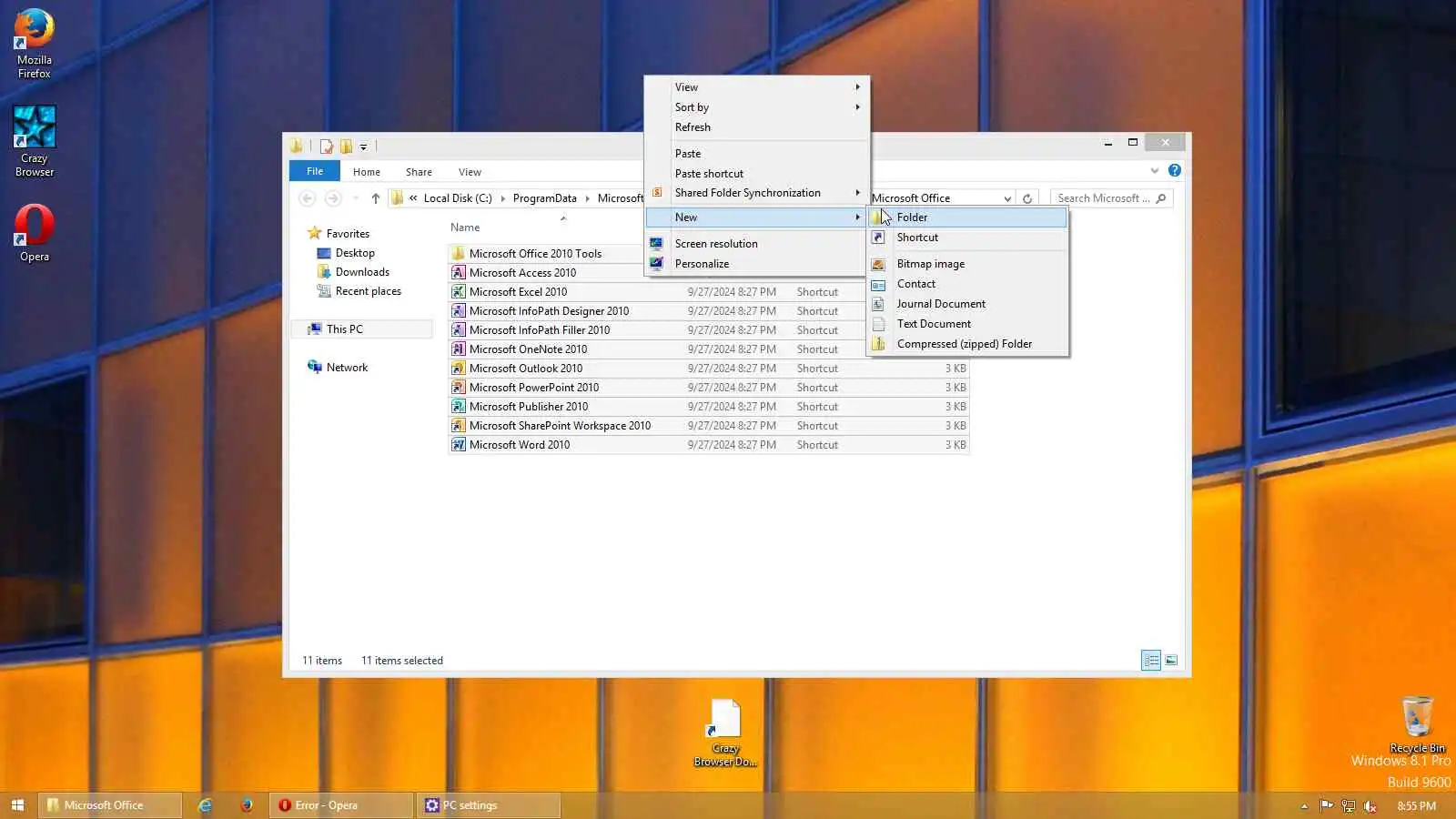
Task: Open the Windows Start button
Action: tap(17, 805)
